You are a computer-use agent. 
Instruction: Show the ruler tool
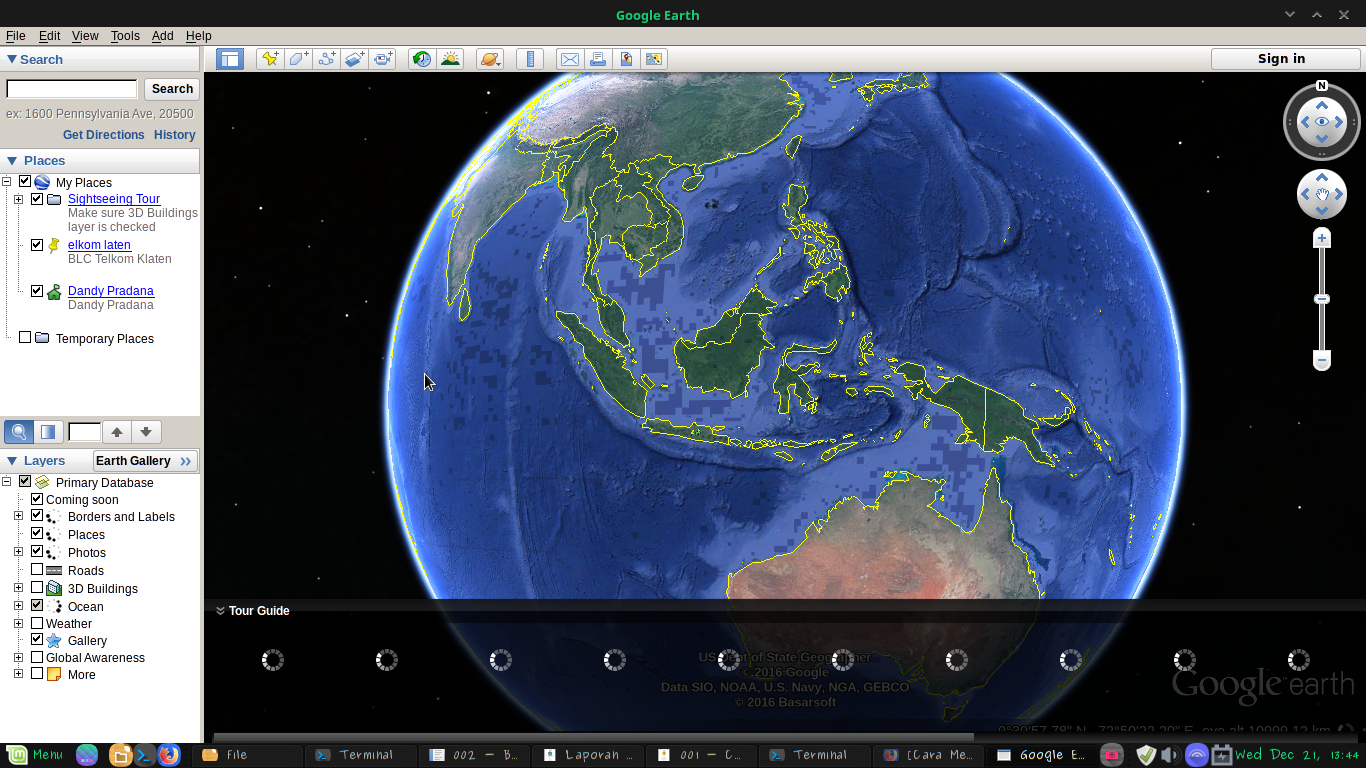coord(530,59)
